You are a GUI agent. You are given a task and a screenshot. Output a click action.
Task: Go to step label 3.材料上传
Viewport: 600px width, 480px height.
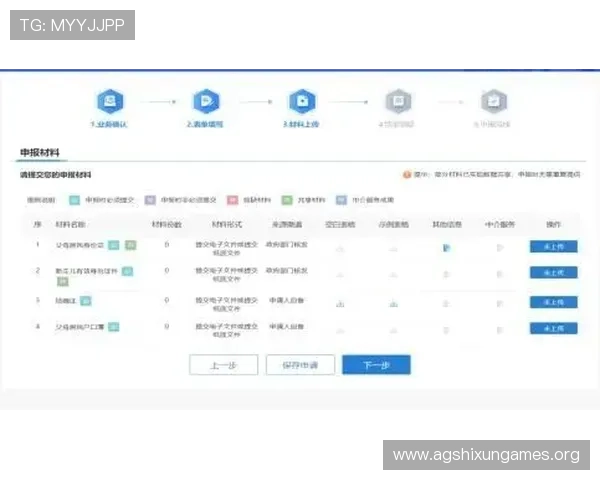301,124
